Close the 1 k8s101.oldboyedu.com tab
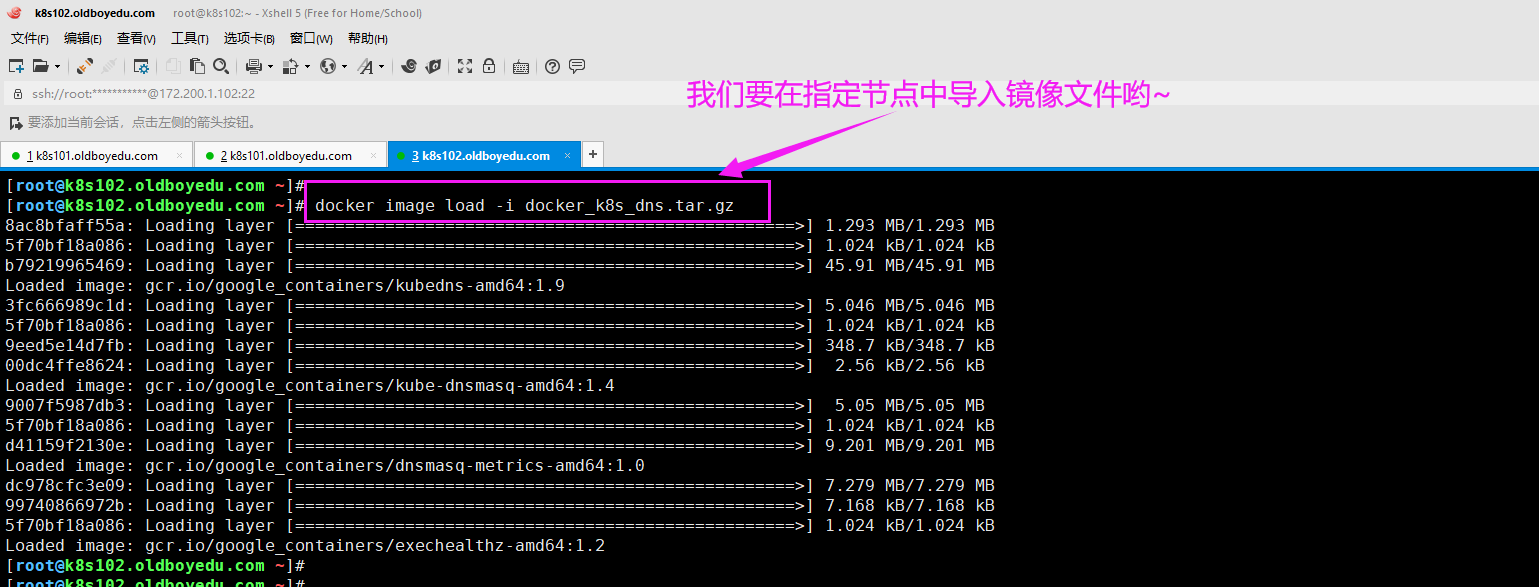The height and width of the screenshot is (587, 1539). tap(180, 156)
